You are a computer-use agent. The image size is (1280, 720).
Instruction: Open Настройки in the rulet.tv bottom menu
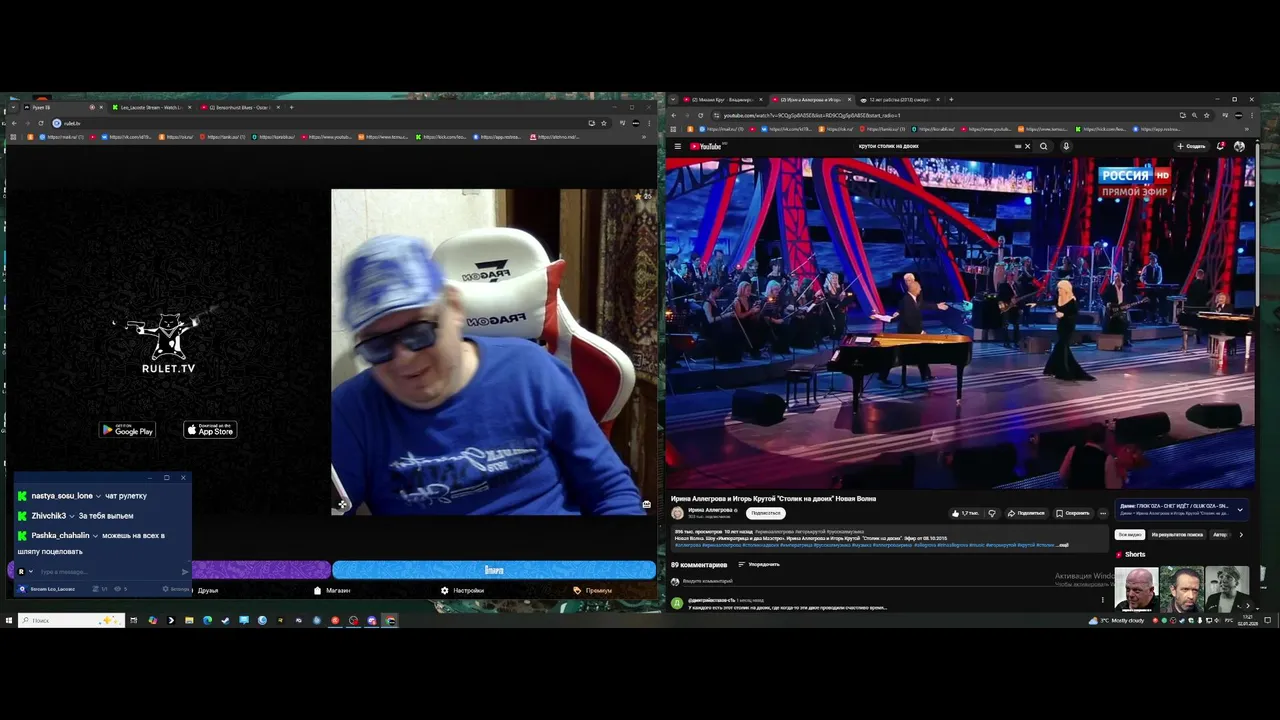(x=462, y=590)
